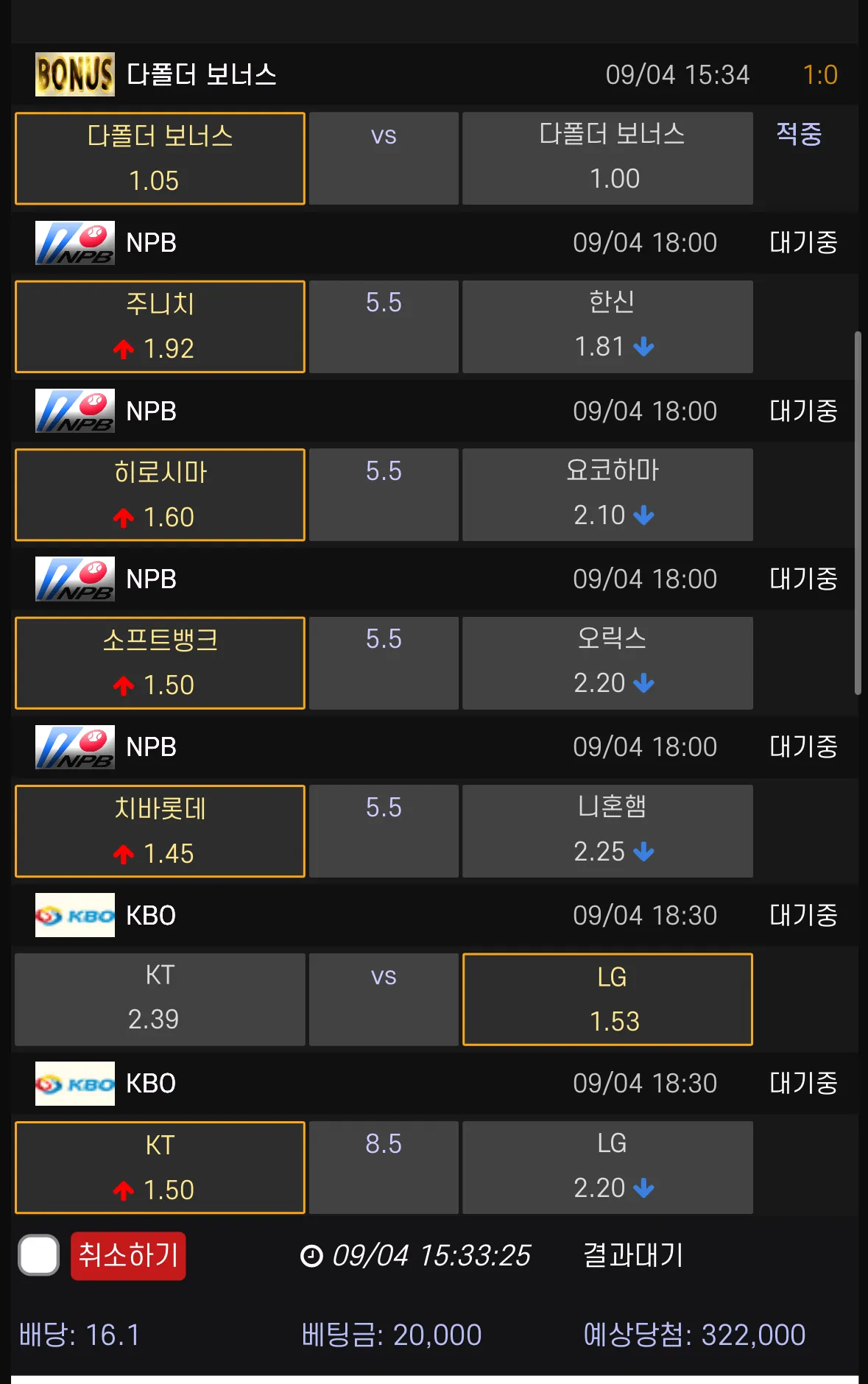Screen dimensions: 868x1384
Task: Click the 니혼햄 2.25 odds cell
Action: tap(607, 831)
